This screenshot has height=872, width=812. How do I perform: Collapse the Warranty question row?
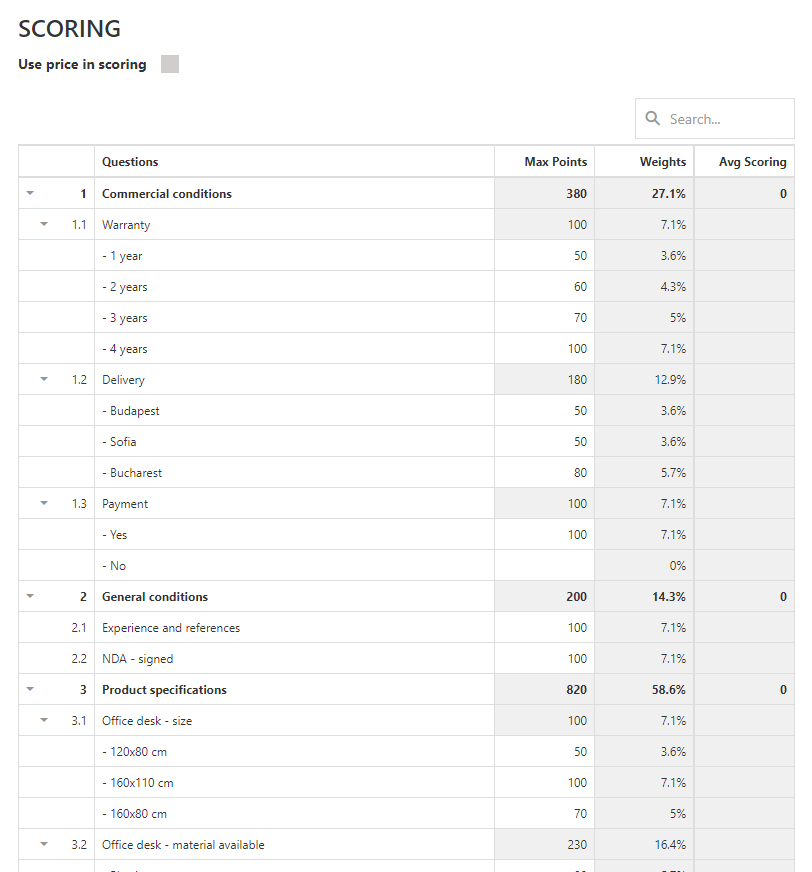(44, 224)
